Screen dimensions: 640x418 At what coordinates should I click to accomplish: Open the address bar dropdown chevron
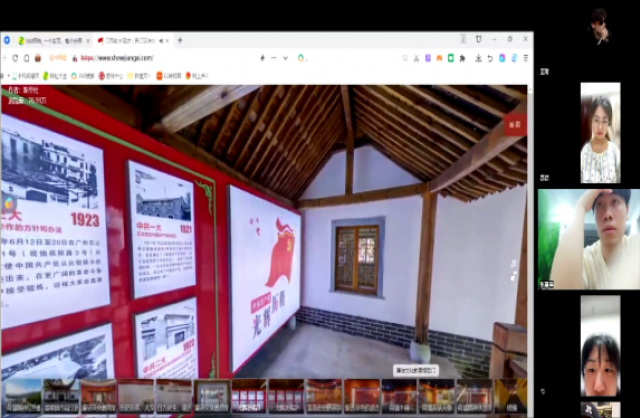click(x=285, y=58)
